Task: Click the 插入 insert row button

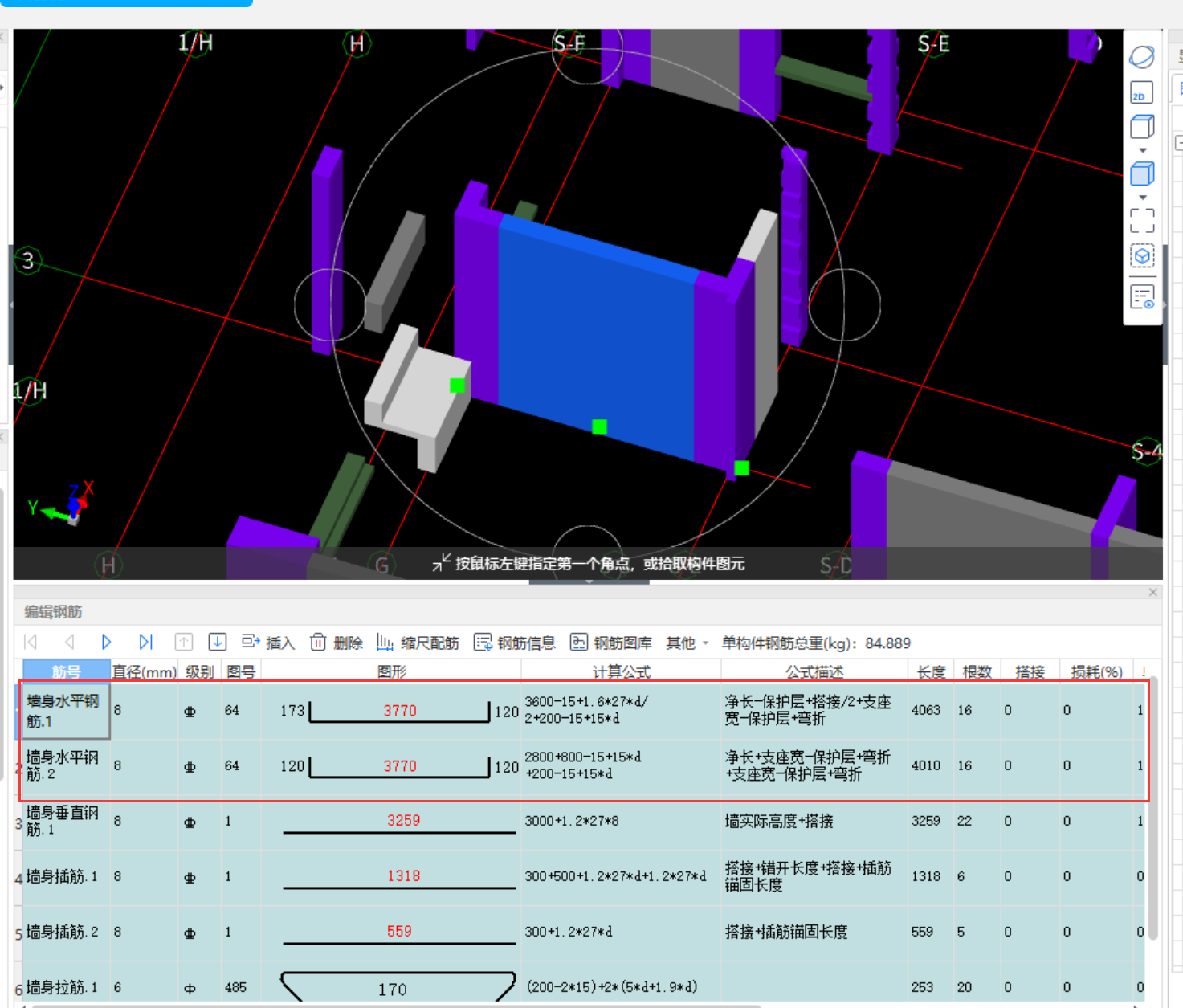Action: [x=268, y=643]
